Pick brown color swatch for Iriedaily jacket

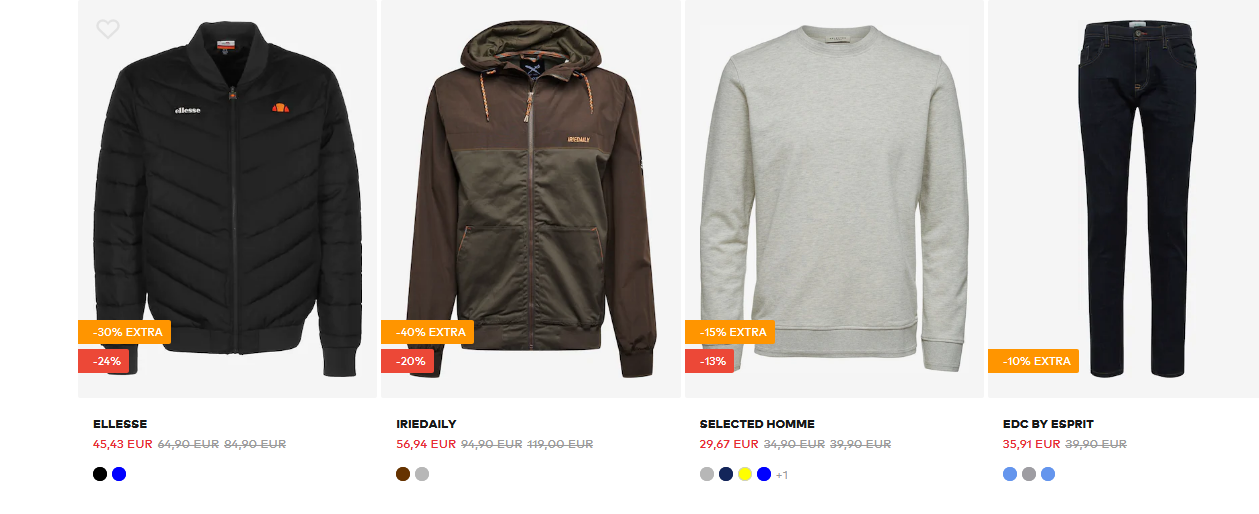pyautogui.click(x=403, y=474)
